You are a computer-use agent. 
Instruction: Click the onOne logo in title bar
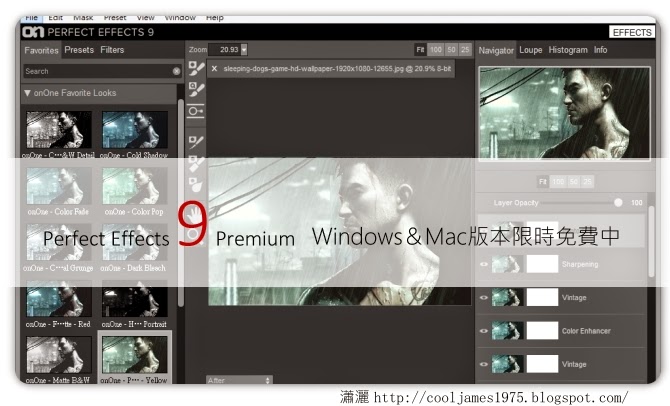[33, 32]
